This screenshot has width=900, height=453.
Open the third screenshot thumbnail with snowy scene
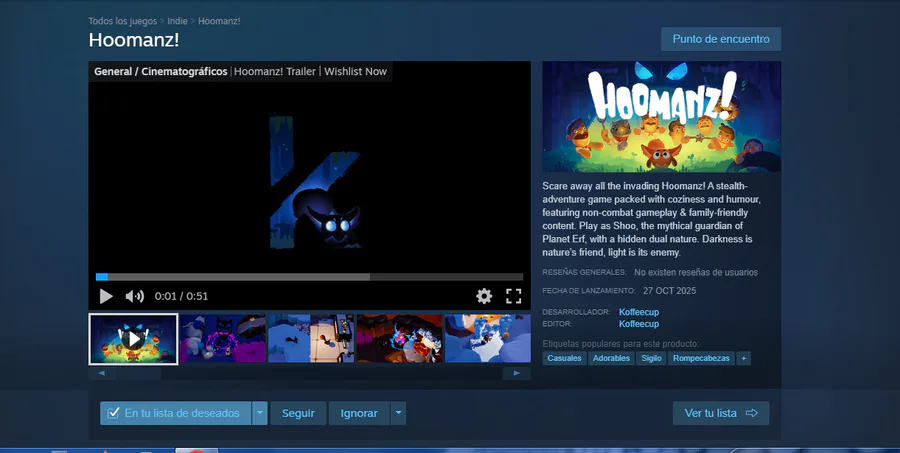coord(311,338)
